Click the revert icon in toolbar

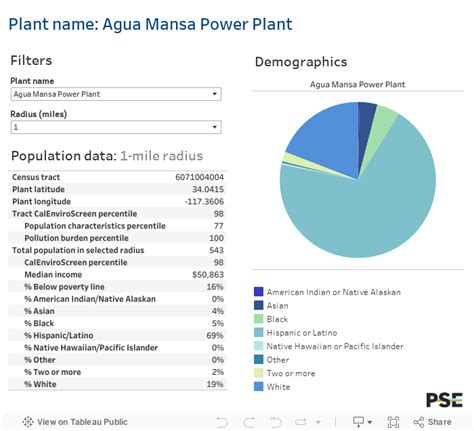(275, 422)
